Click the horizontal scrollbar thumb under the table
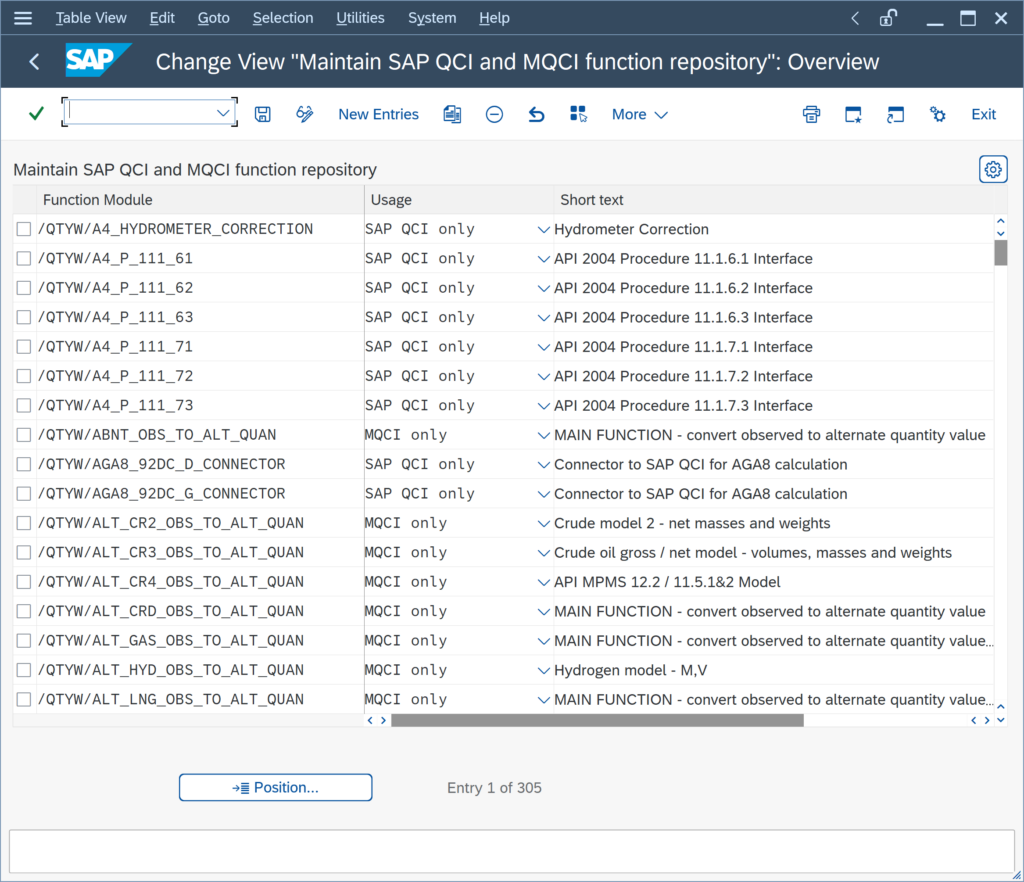 coord(597,720)
